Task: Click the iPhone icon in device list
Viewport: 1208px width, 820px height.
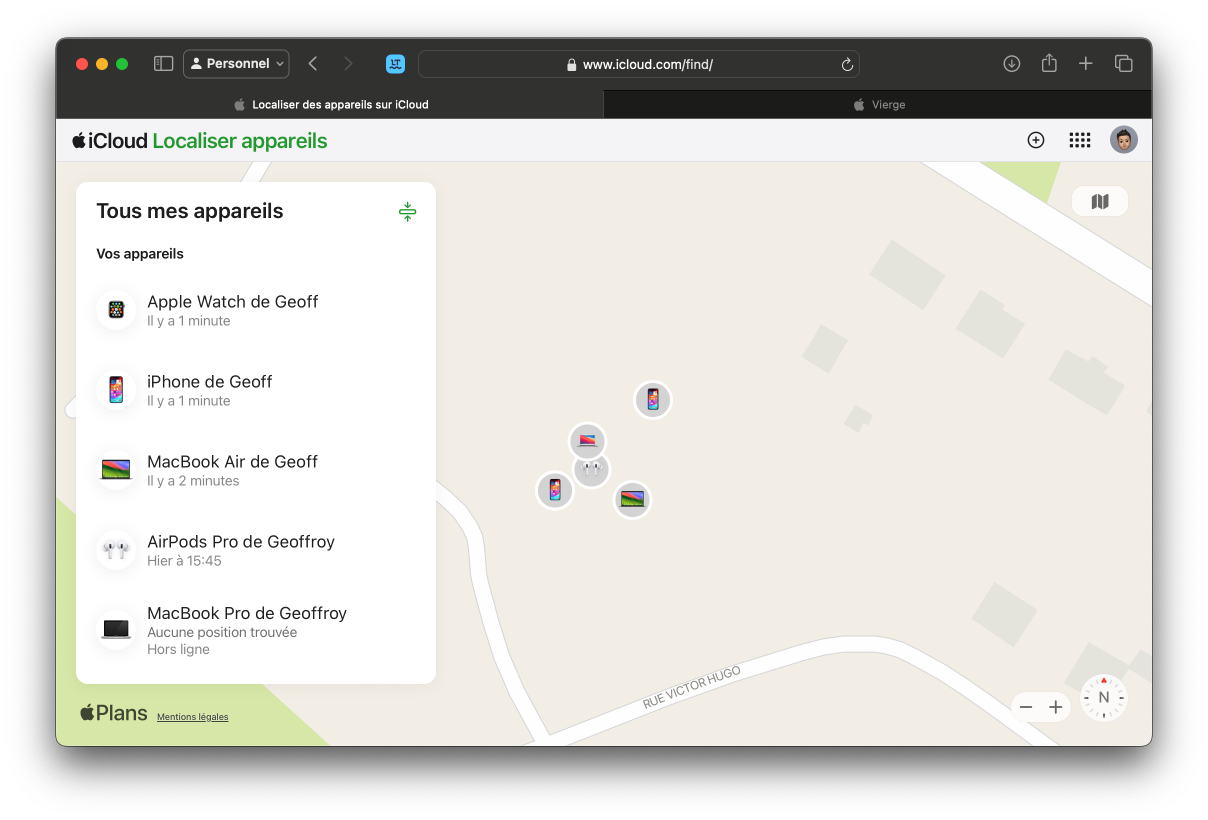Action: pyautogui.click(x=116, y=390)
